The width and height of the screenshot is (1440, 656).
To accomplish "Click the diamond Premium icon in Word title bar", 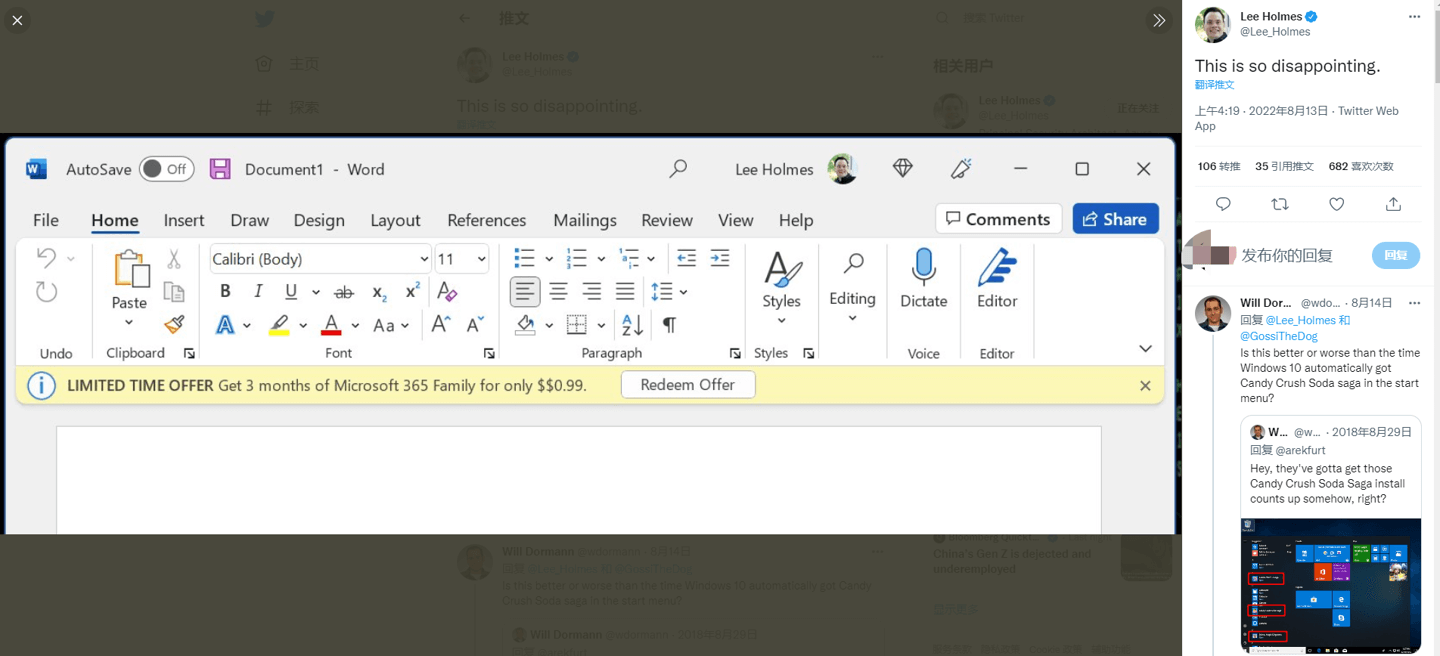I will pyautogui.click(x=902, y=169).
